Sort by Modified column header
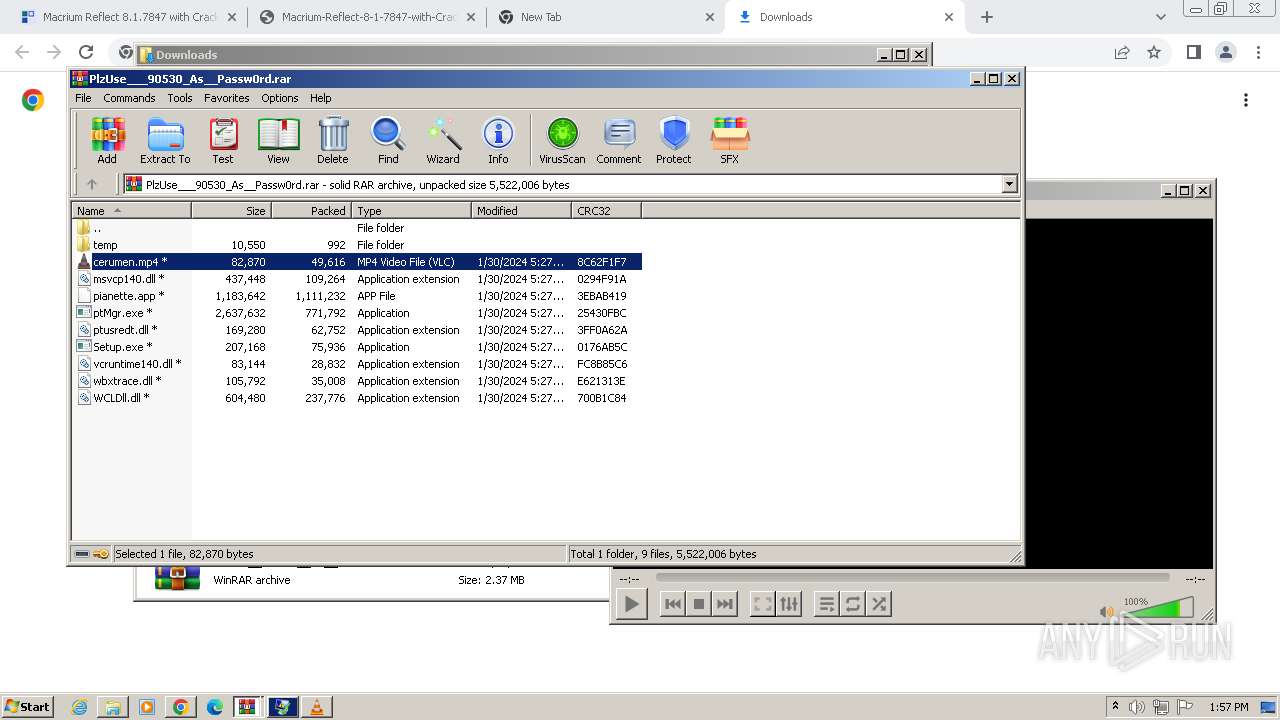This screenshot has width=1280, height=720. click(521, 210)
